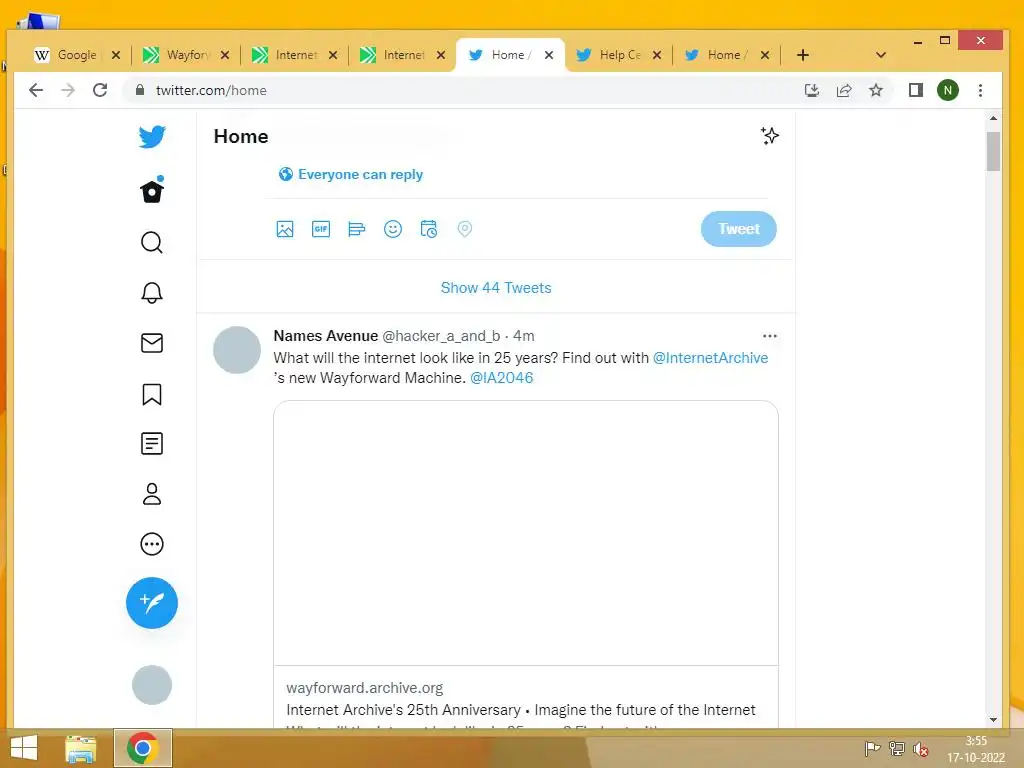Create a poll with the poll icon
Screen dimensions: 1024x768
(x=357, y=229)
